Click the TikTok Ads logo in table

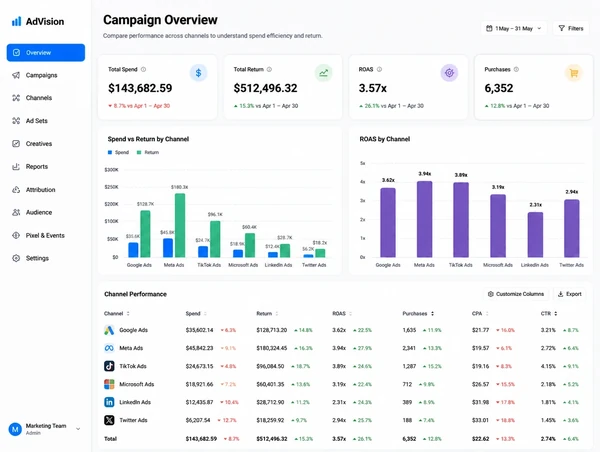109,366
